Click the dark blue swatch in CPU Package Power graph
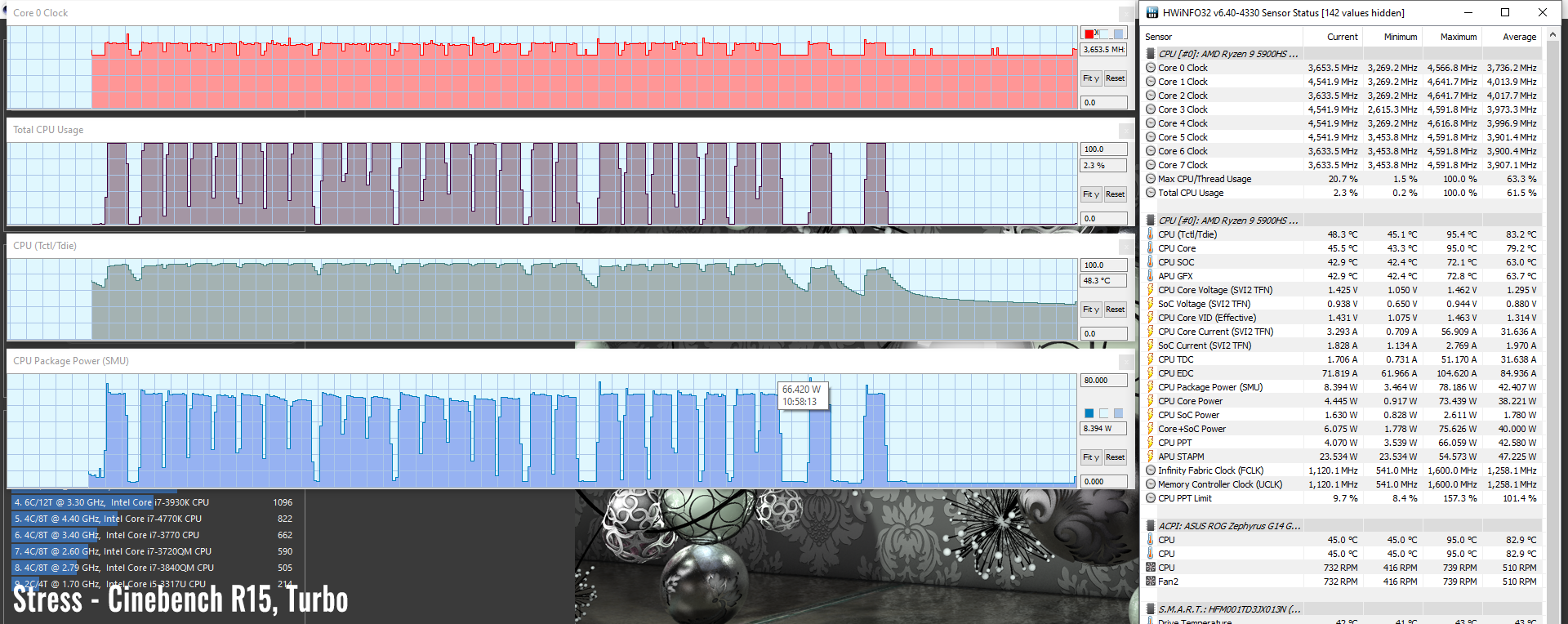The height and width of the screenshot is (624, 1568). [1089, 413]
